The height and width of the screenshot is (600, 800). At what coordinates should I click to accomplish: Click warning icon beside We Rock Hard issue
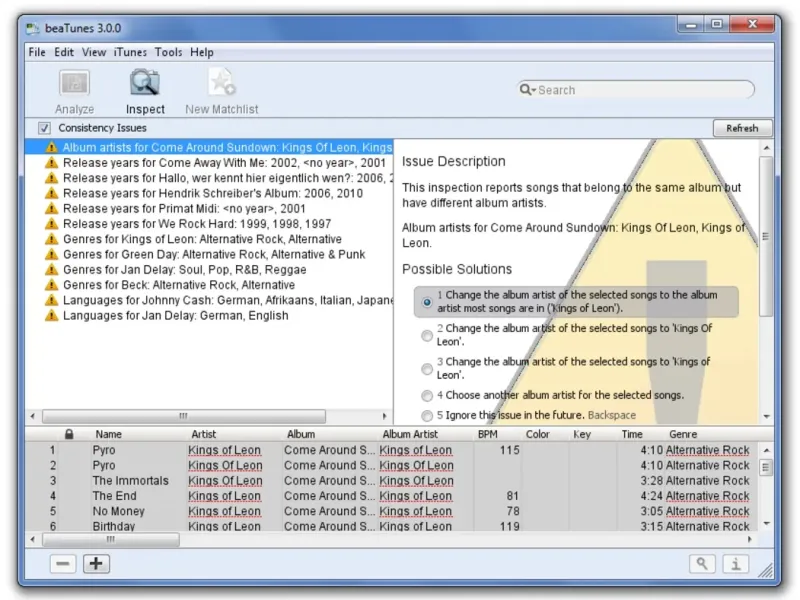(52, 223)
